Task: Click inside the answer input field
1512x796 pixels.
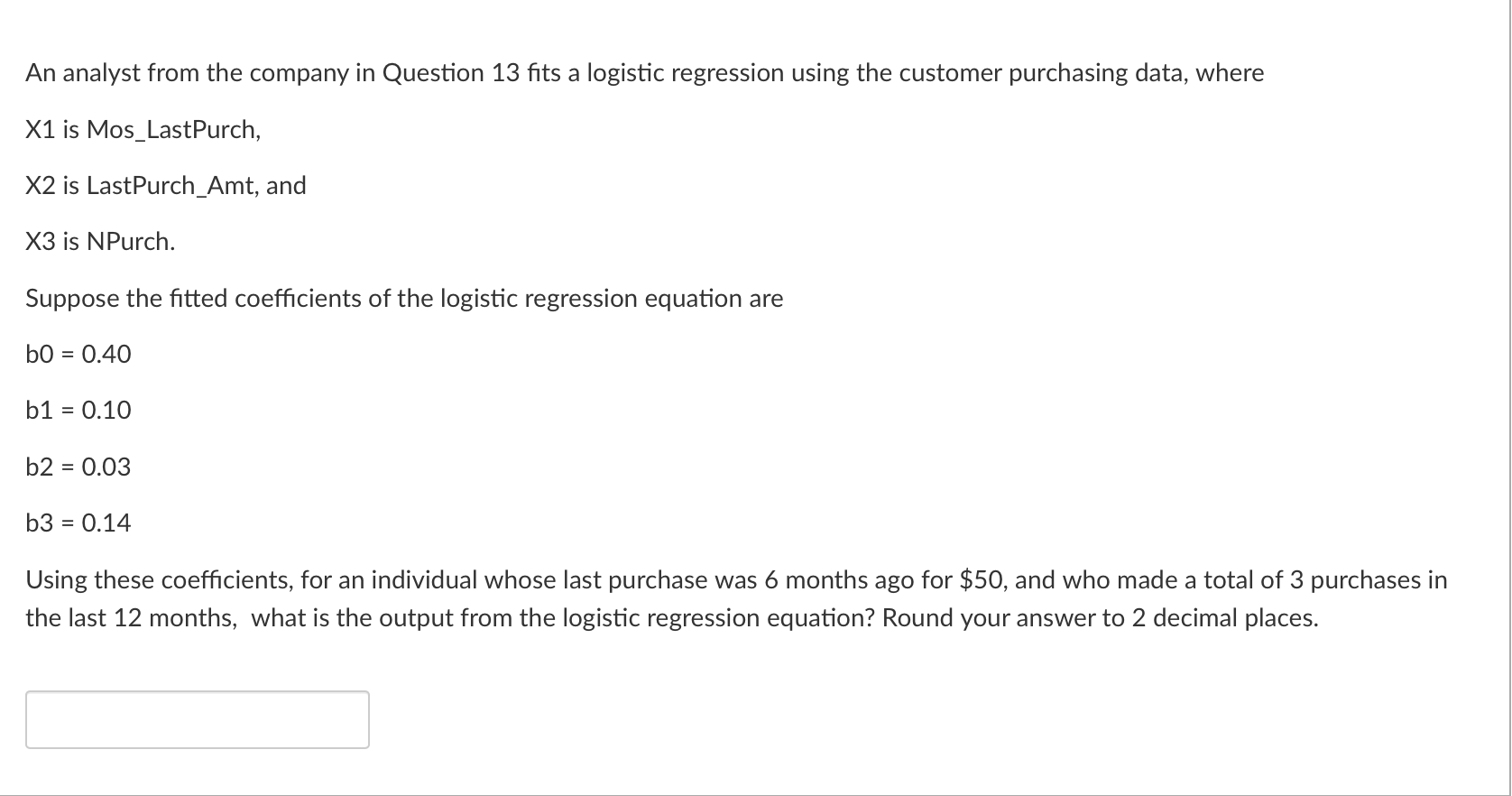Action: [197, 719]
